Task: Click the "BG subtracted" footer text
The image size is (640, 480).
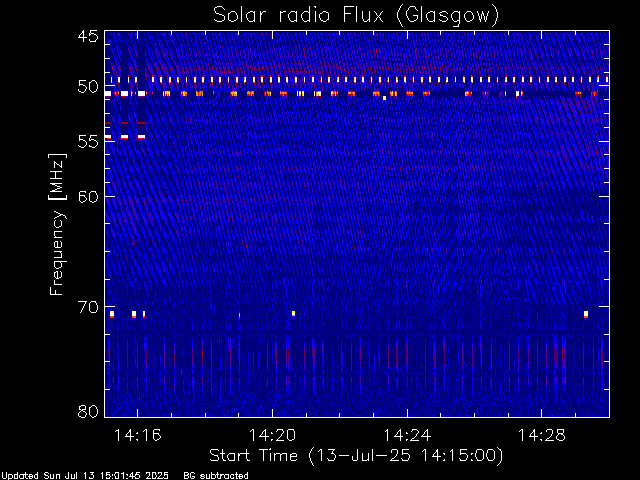Action: [216, 476]
